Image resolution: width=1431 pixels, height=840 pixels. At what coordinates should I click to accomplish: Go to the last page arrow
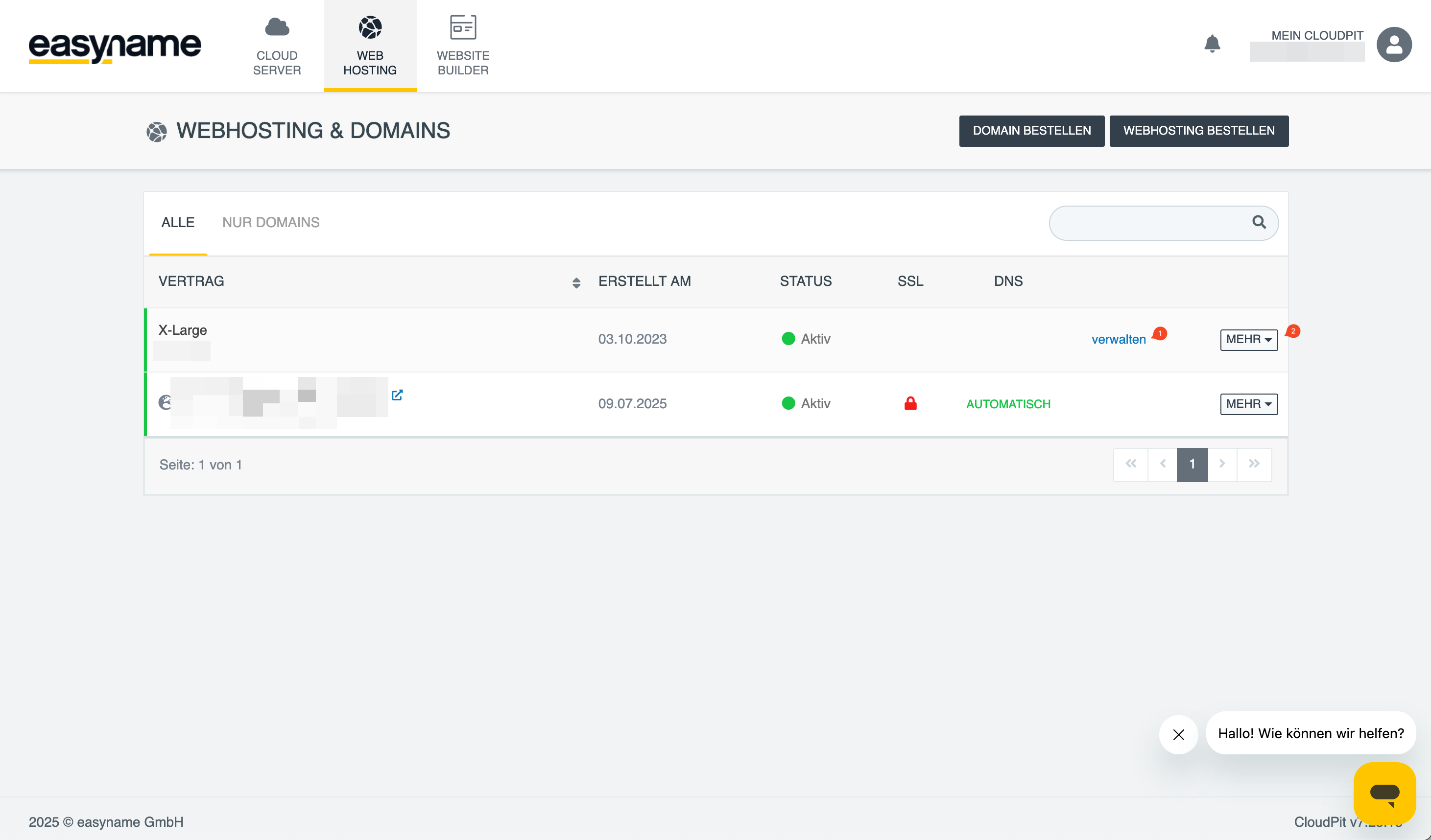pos(1254,464)
